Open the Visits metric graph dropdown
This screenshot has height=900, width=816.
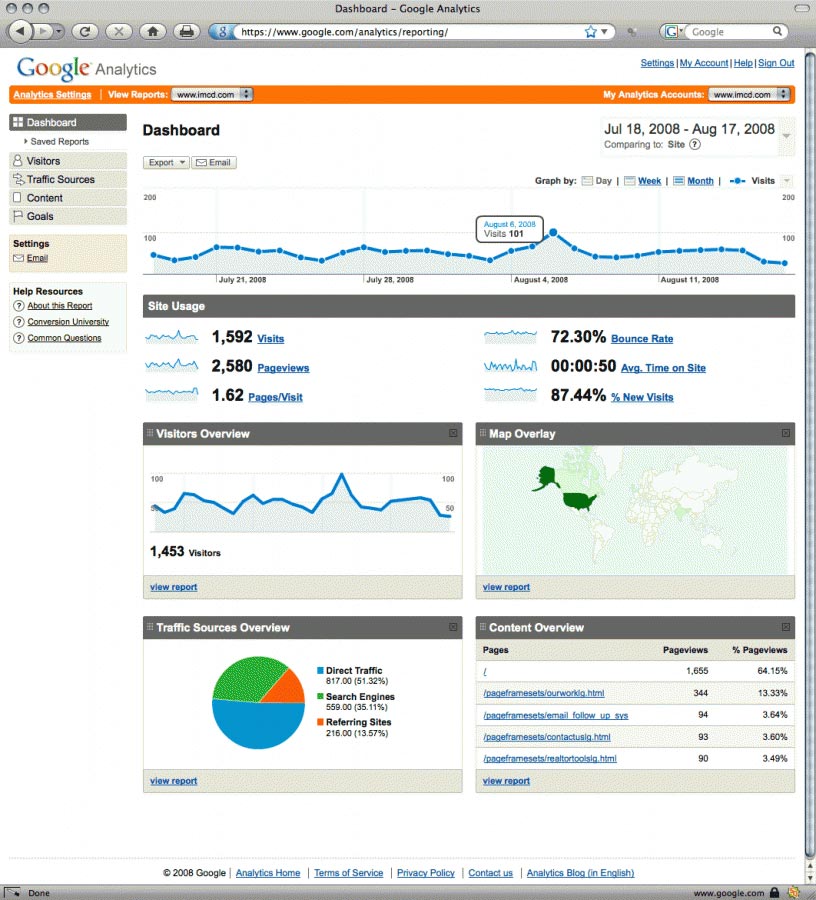pos(787,181)
